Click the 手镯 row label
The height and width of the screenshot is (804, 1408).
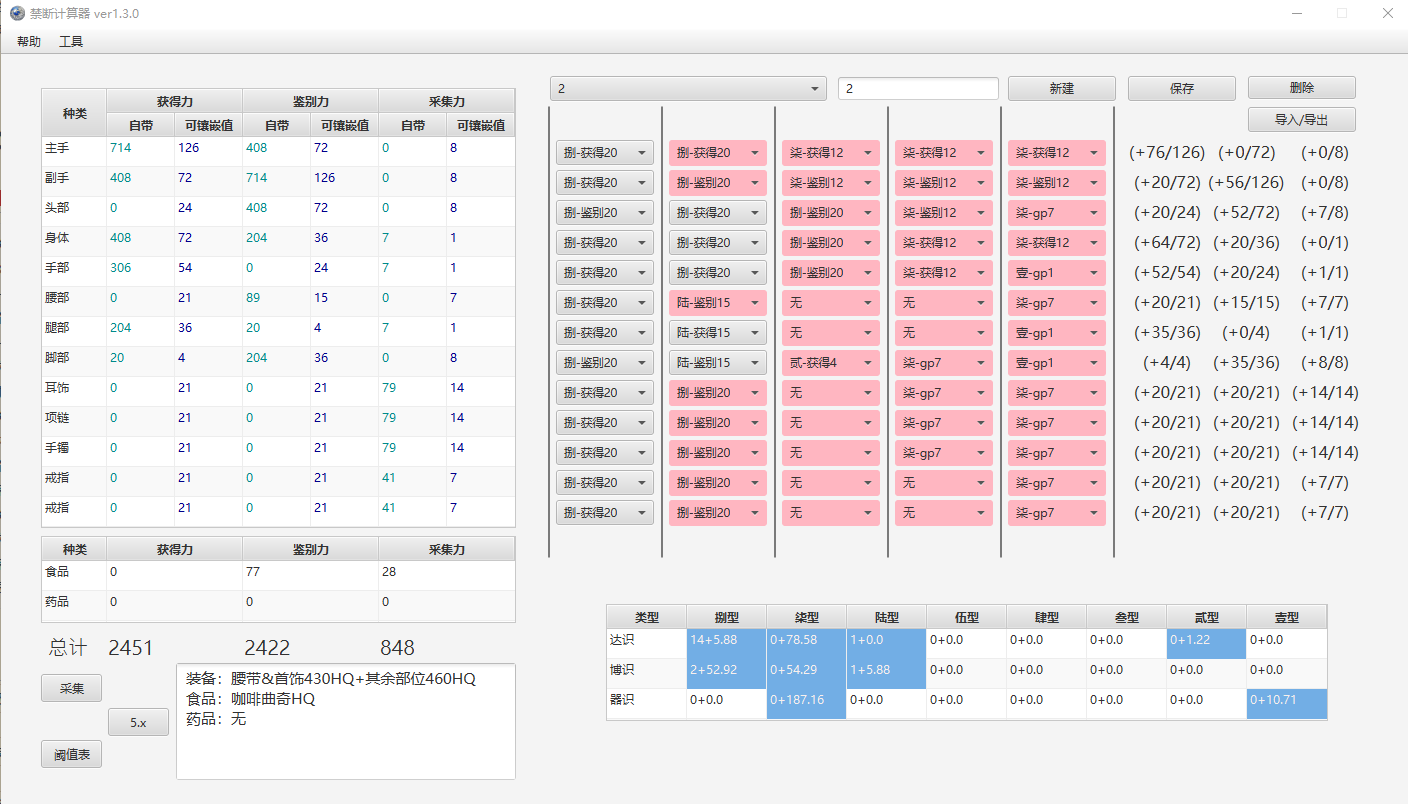[57, 448]
